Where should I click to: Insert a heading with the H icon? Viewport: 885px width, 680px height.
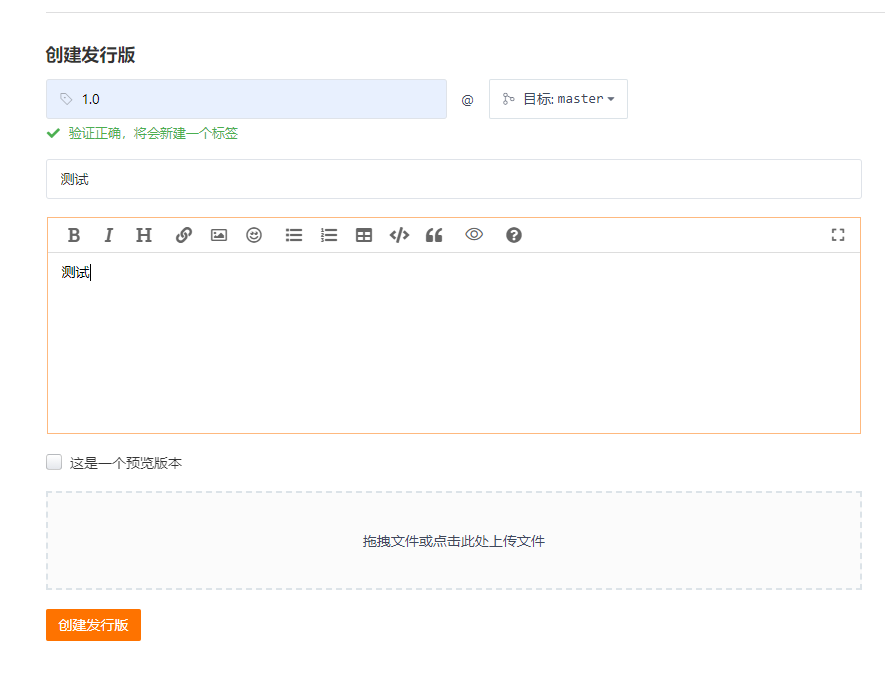pyautogui.click(x=144, y=235)
